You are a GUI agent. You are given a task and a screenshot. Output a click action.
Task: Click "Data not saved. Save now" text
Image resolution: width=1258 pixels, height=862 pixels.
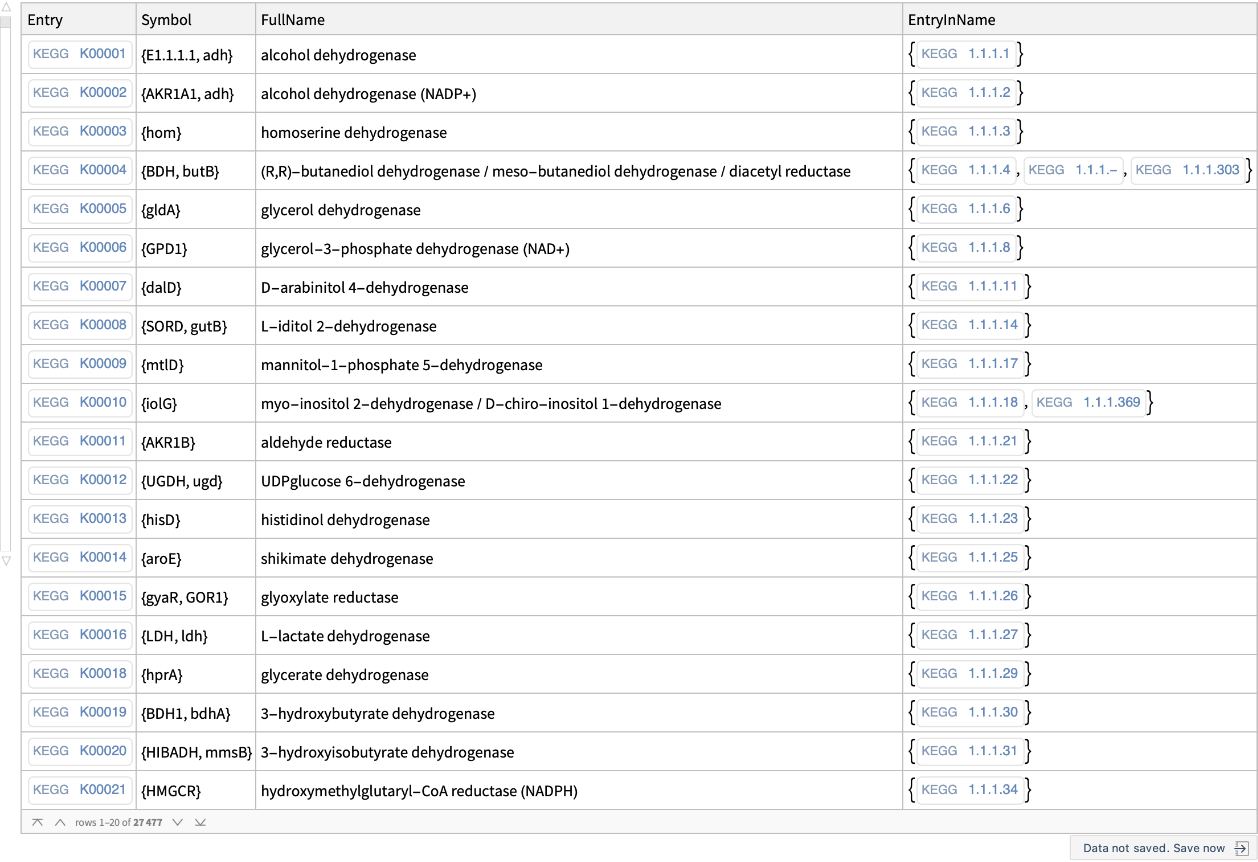(x=1153, y=848)
